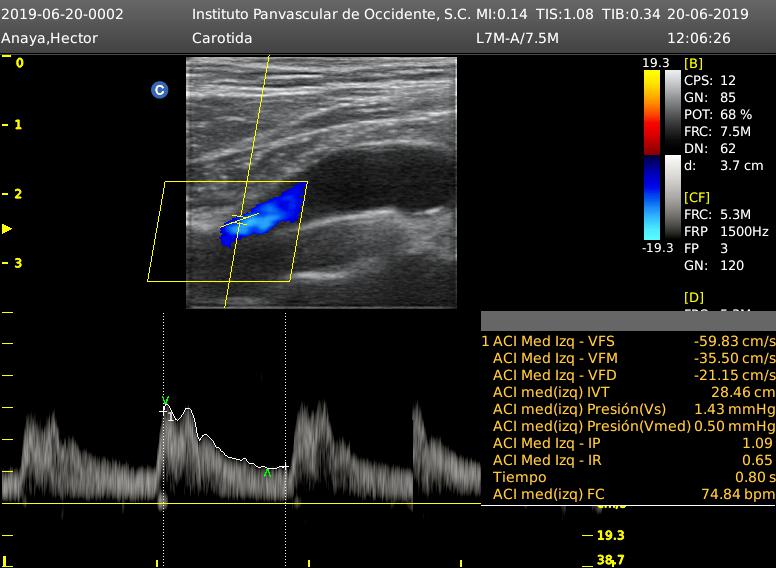This screenshot has height=568, width=776.
Task: Click the 19.3 Doppler velocity scale label
Action: tap(610, 535)
